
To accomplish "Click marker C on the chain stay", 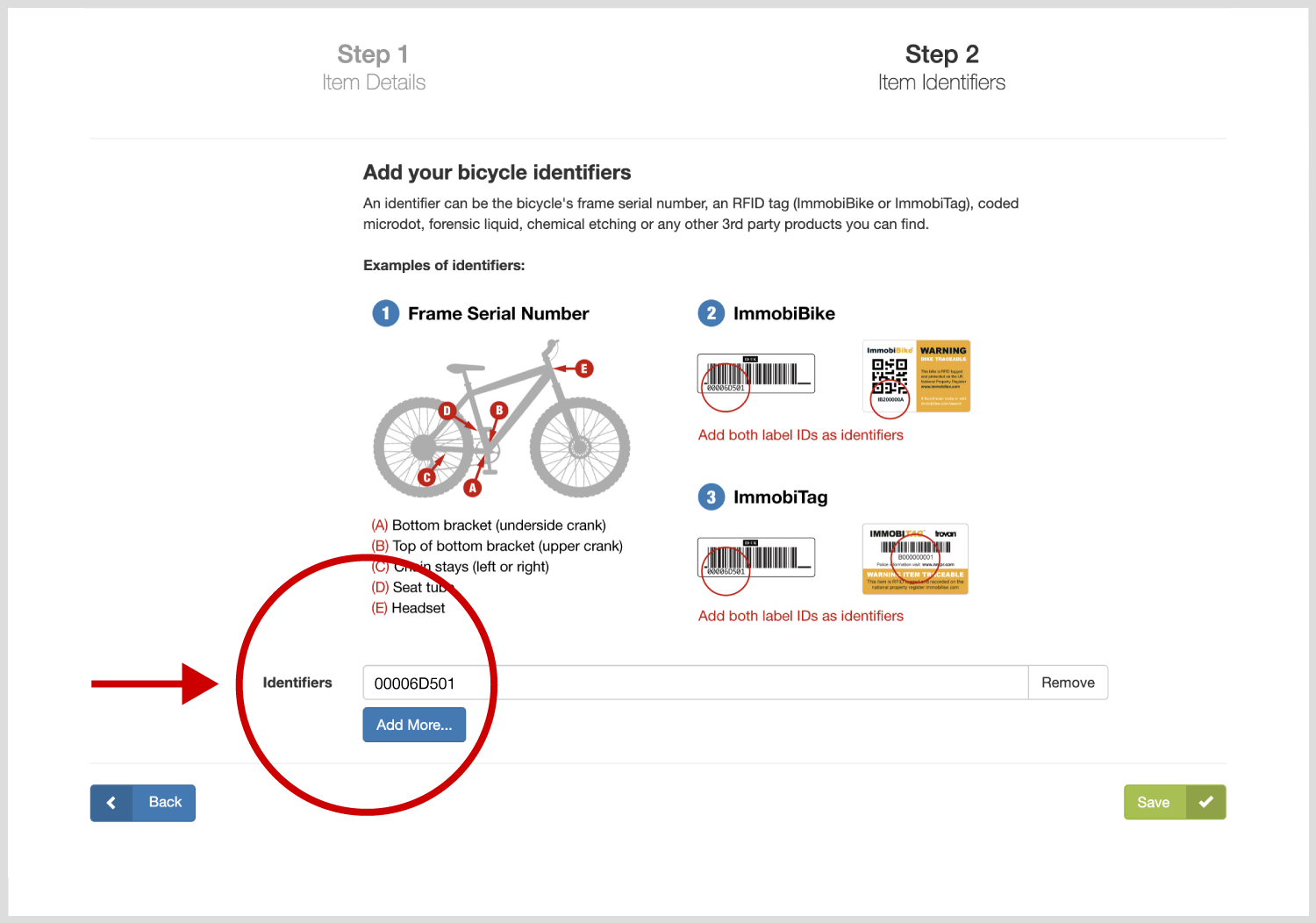I will click(x=426, y=477).
